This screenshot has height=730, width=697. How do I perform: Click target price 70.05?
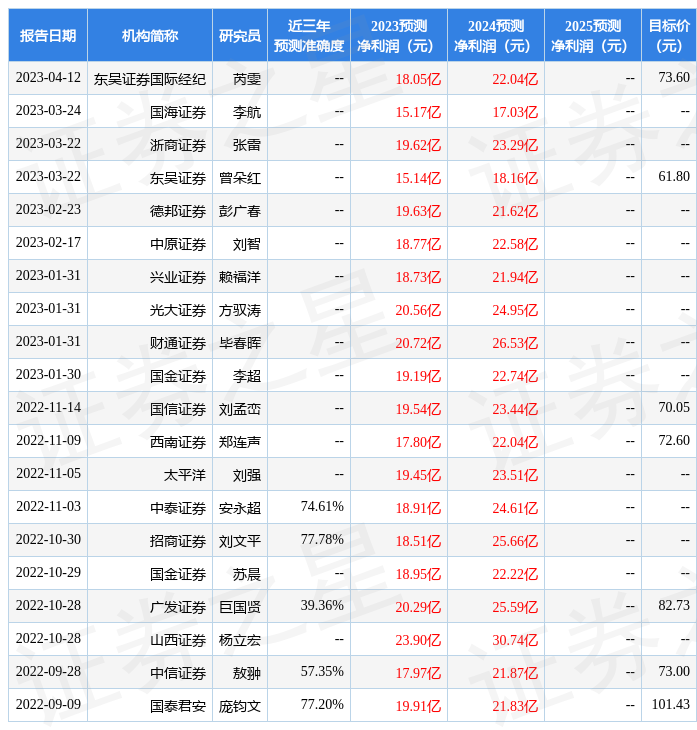pyautogui.click(x=674, y=407)
